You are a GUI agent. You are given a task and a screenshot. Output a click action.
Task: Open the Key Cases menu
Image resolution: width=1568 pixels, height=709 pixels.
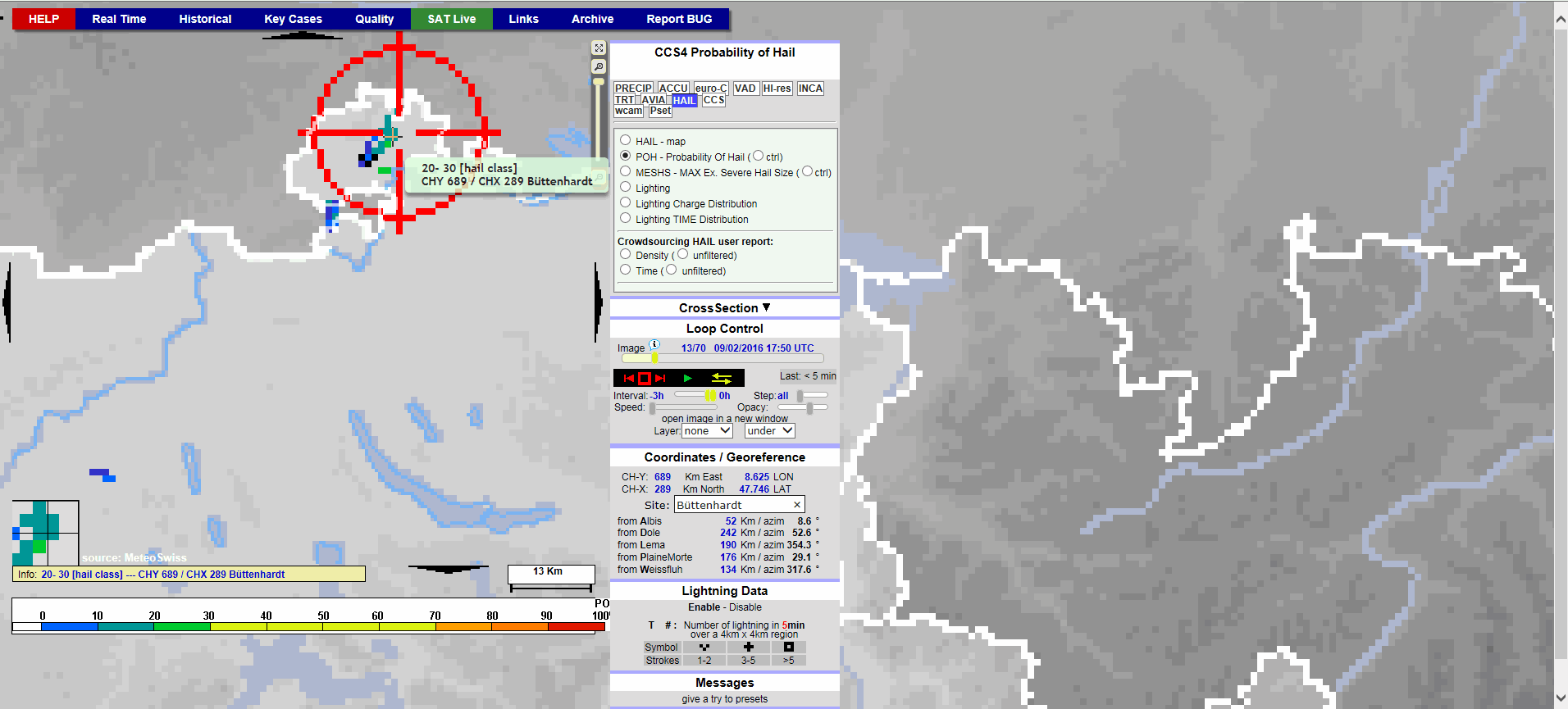coord(293,19)
